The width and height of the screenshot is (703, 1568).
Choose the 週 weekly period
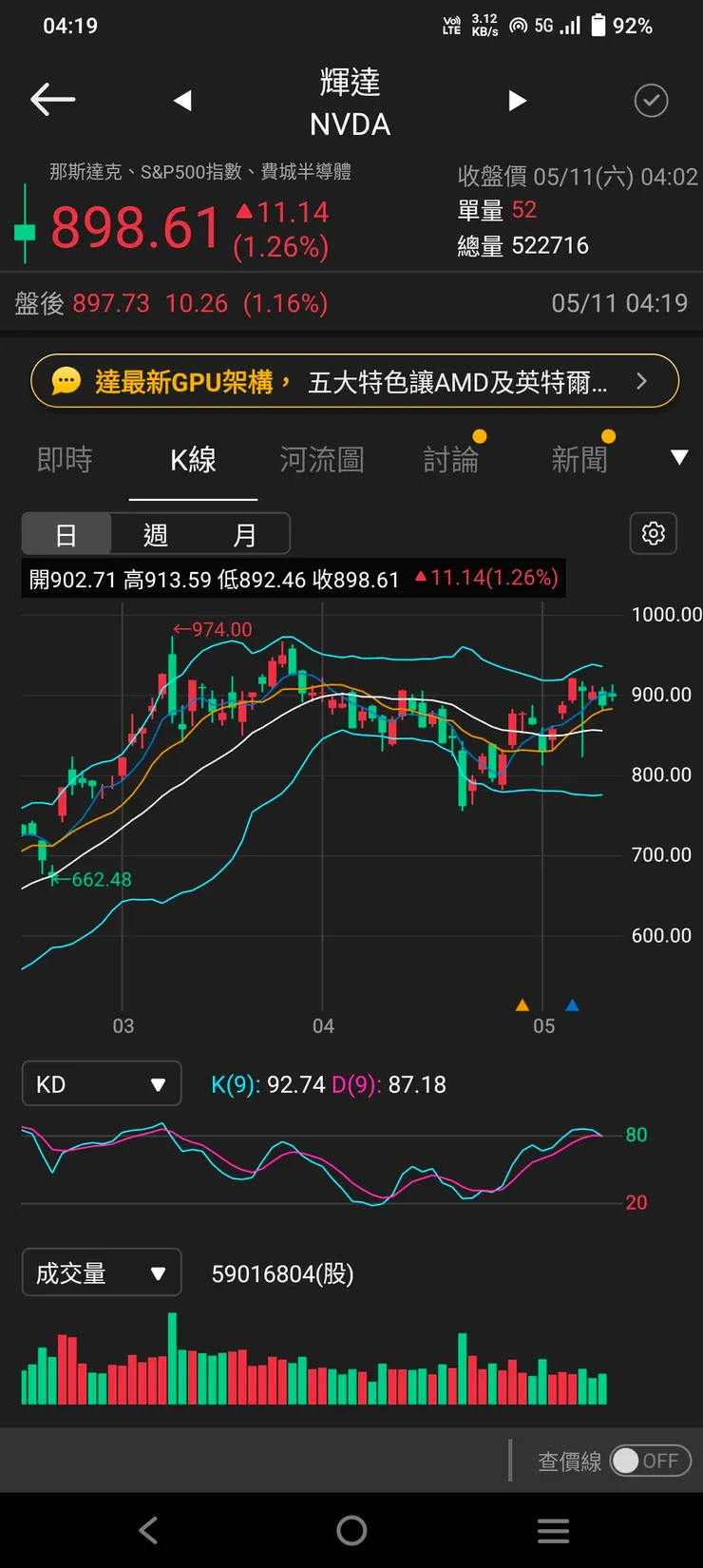[x=156, y=535]
